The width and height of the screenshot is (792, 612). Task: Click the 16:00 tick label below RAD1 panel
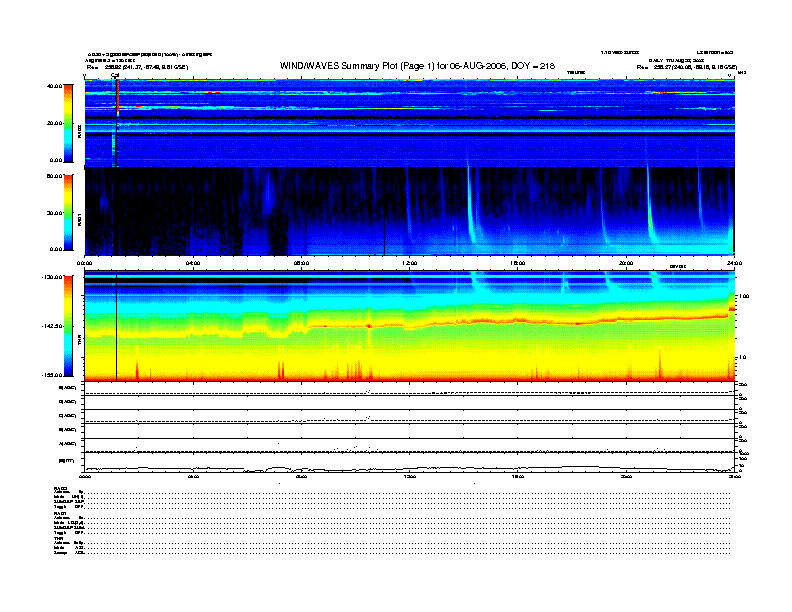tap(518, 263)
